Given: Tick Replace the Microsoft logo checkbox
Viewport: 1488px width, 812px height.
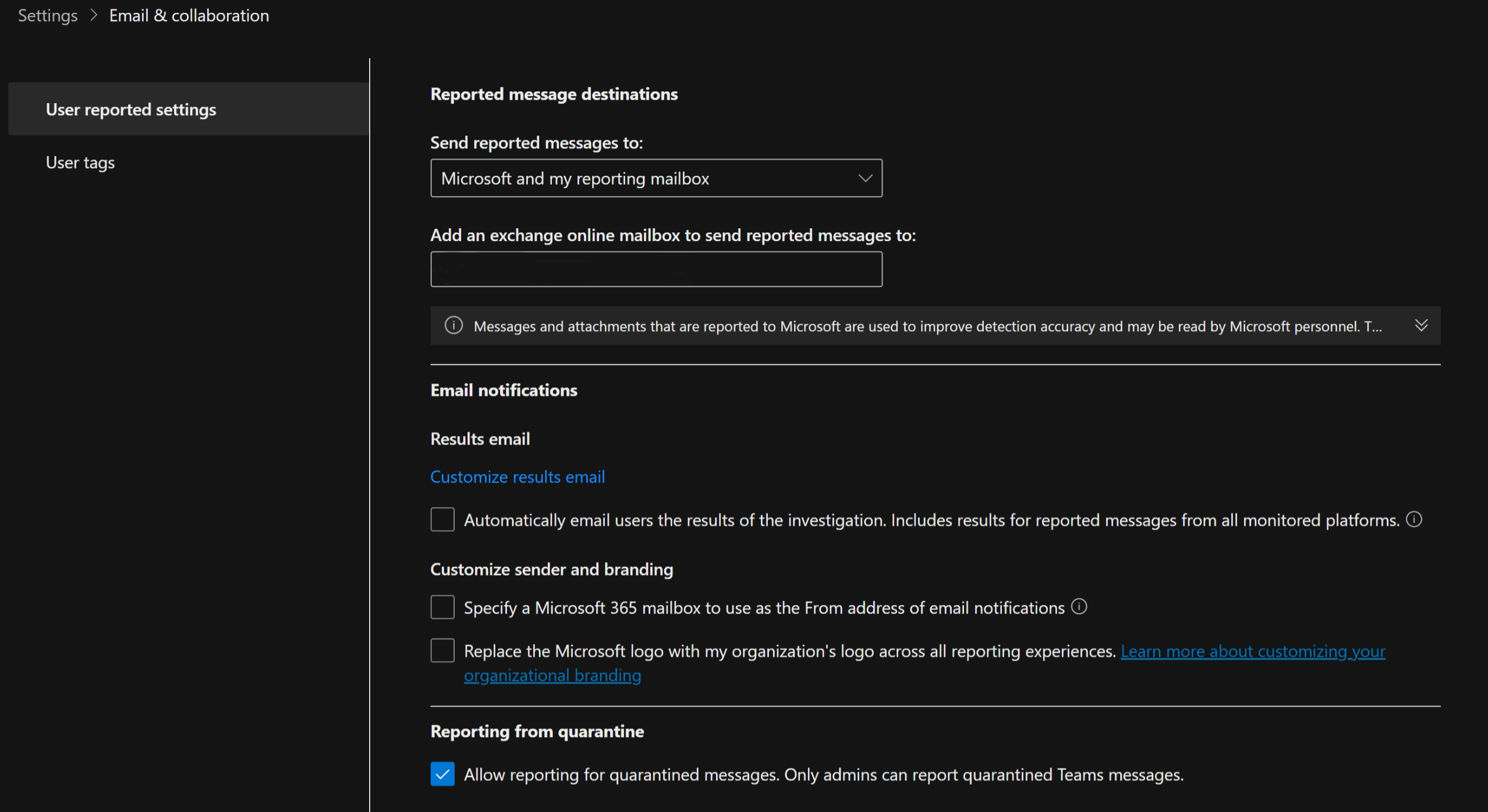Looking at the screenshot, I should (x=442, y=650).
